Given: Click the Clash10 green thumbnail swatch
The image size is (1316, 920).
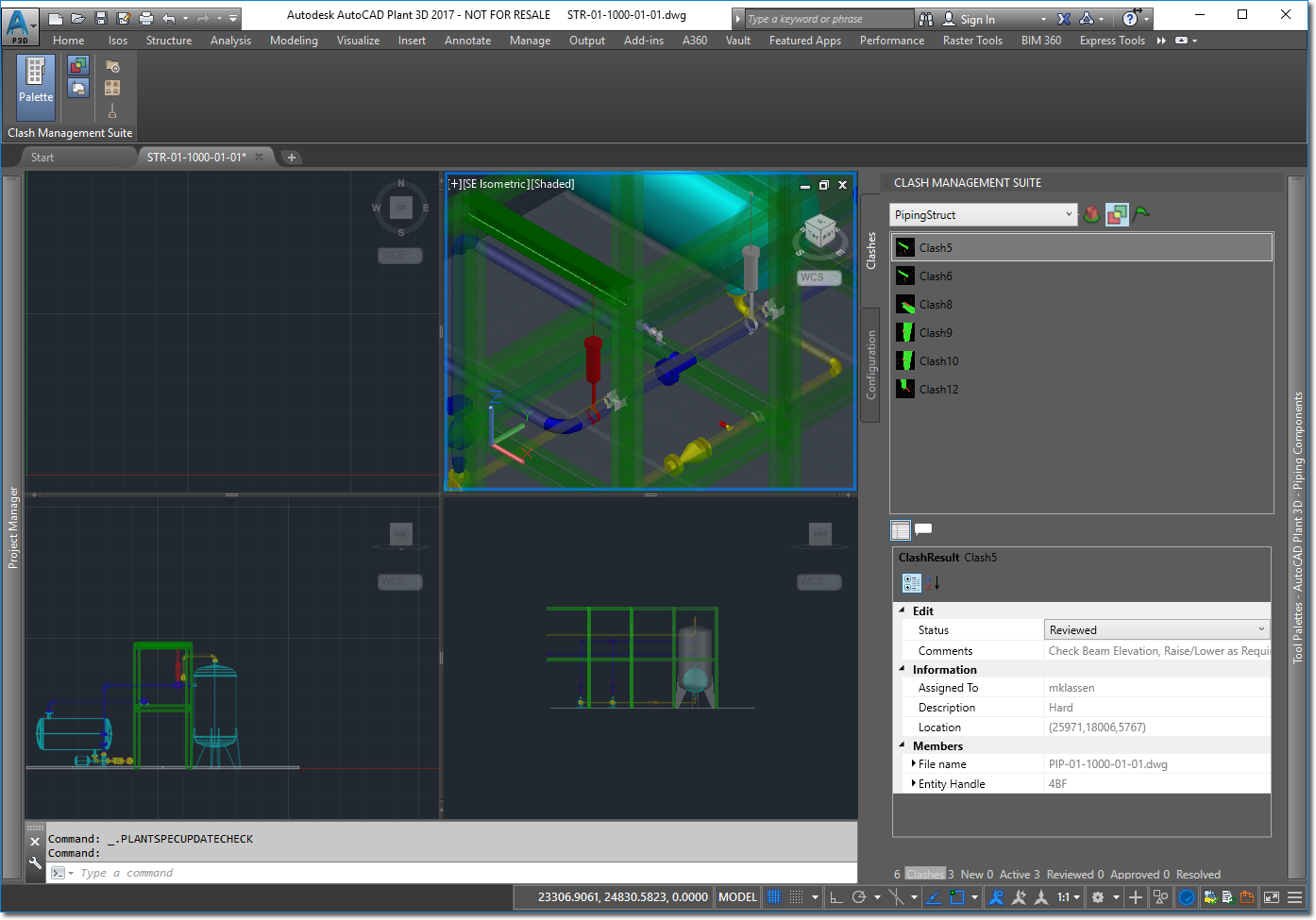Looking at the screenshot, I should [x=905, y=360].
